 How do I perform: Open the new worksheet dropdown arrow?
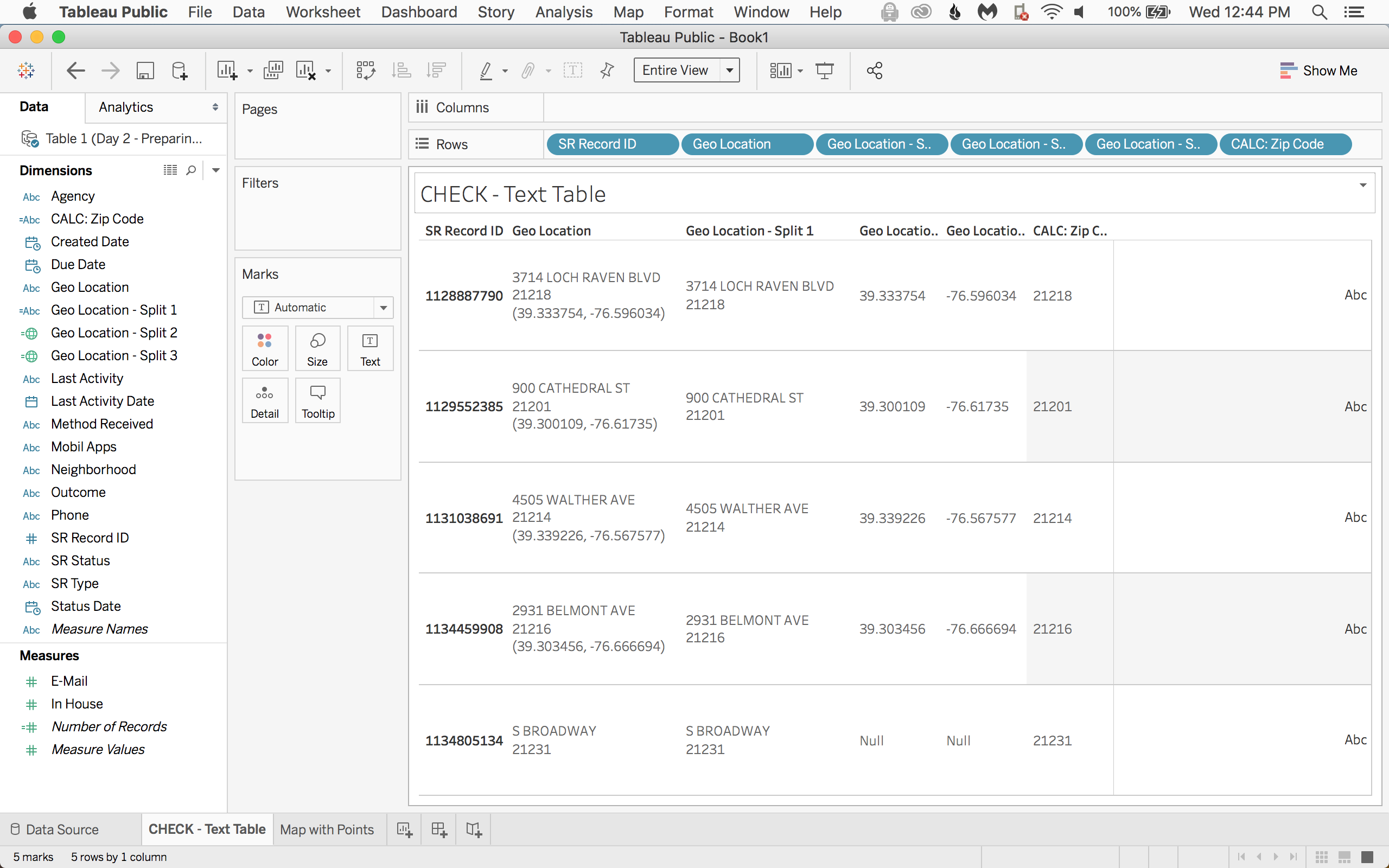point(250,71)
